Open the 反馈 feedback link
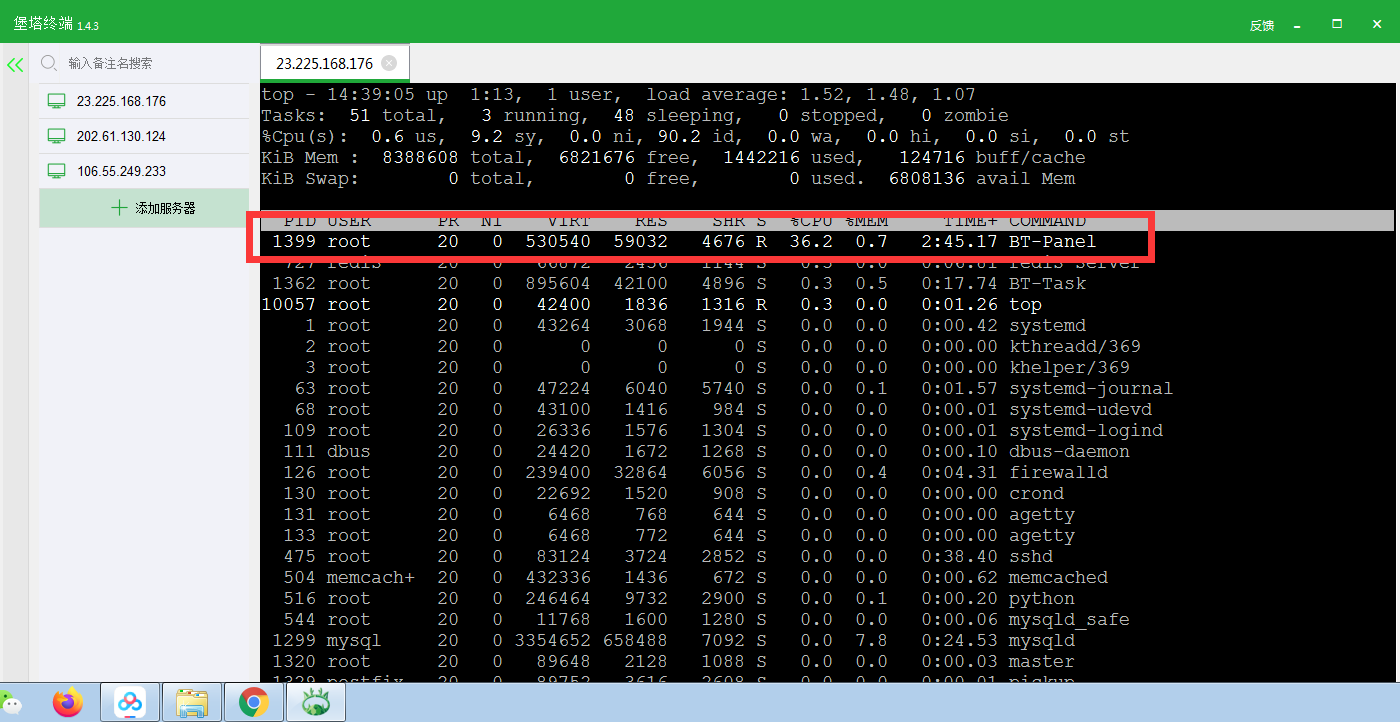Screen dimensions: 1400x722 coord(1262,25)
